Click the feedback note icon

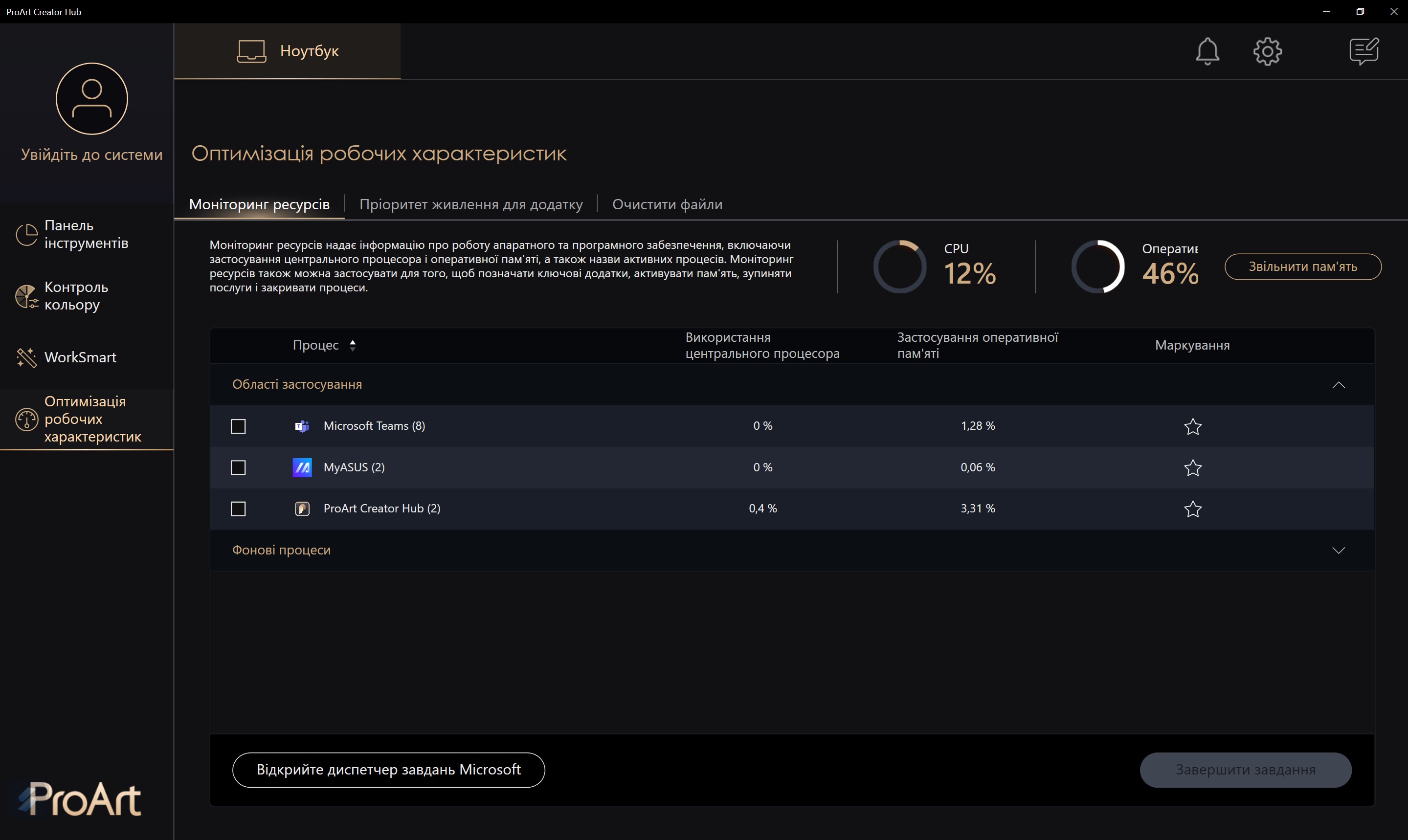point(1363,51)
